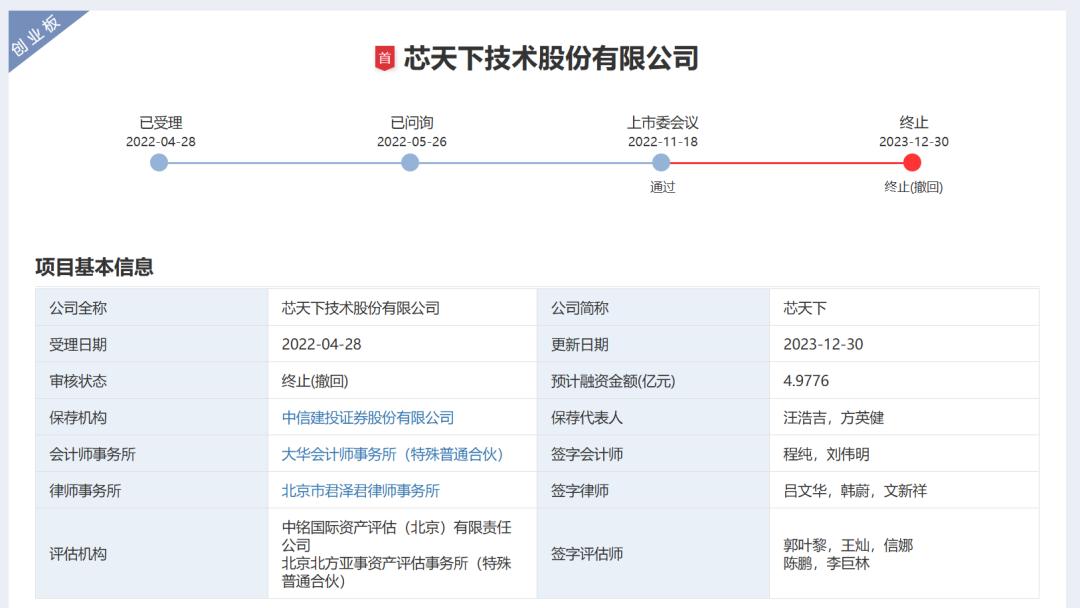Click the company title 芯天下技术股份有限公司

click(x=550, y=56)
